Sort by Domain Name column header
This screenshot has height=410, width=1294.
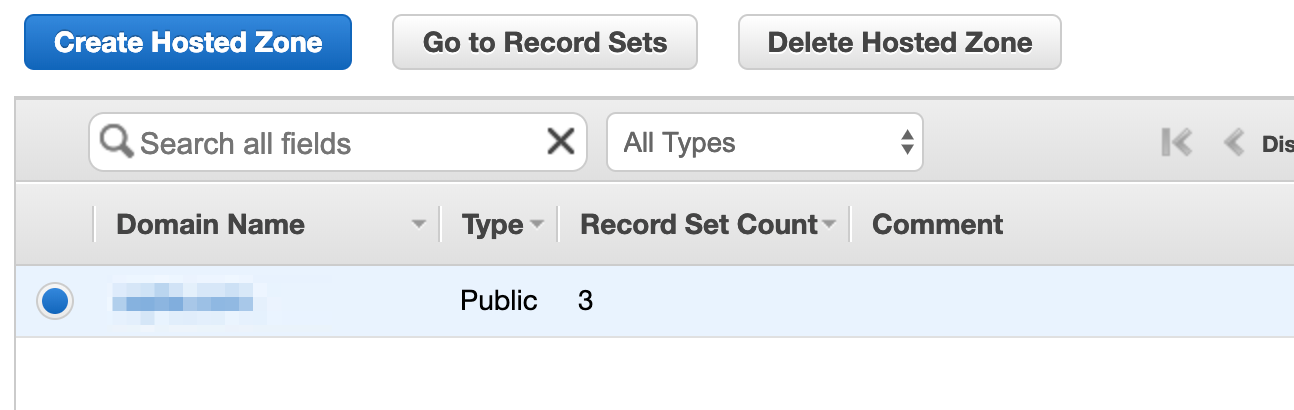pyautogui.click(x=210, y=224)
